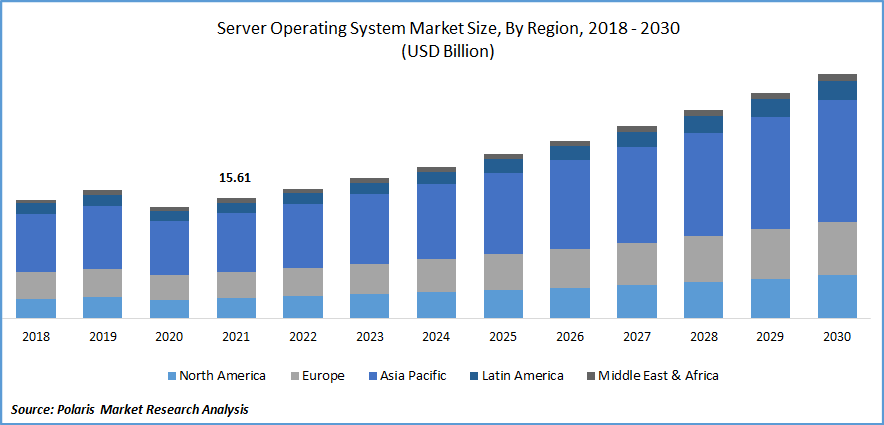Click the North America legend color swatch
Viewport: 884px width, 425px height.
coord(172,375)
